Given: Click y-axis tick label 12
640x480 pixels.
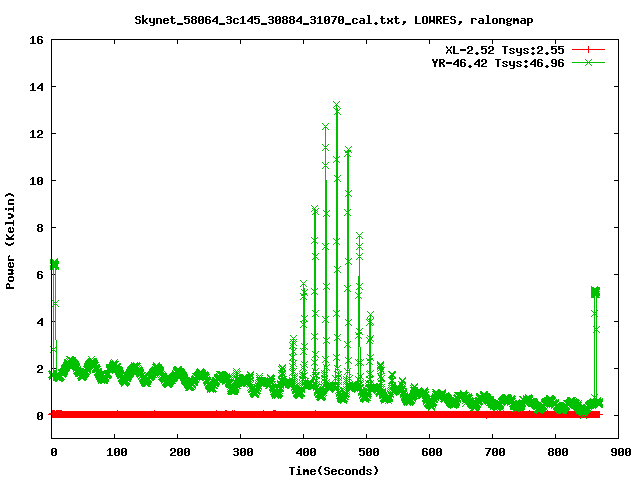Looking at the screenshot, I should [36, 134].
